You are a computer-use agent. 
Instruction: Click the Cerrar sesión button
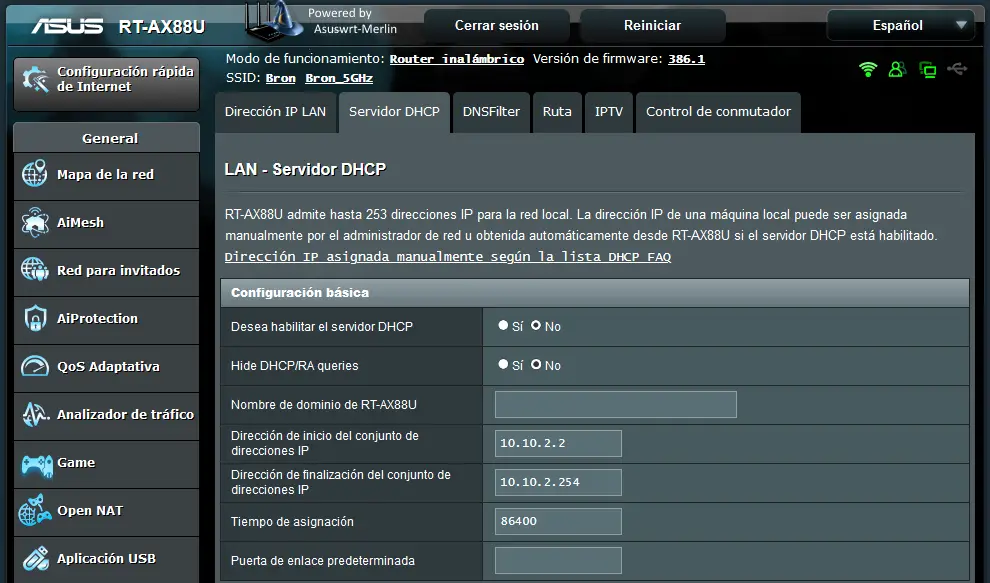coord(497,25)
